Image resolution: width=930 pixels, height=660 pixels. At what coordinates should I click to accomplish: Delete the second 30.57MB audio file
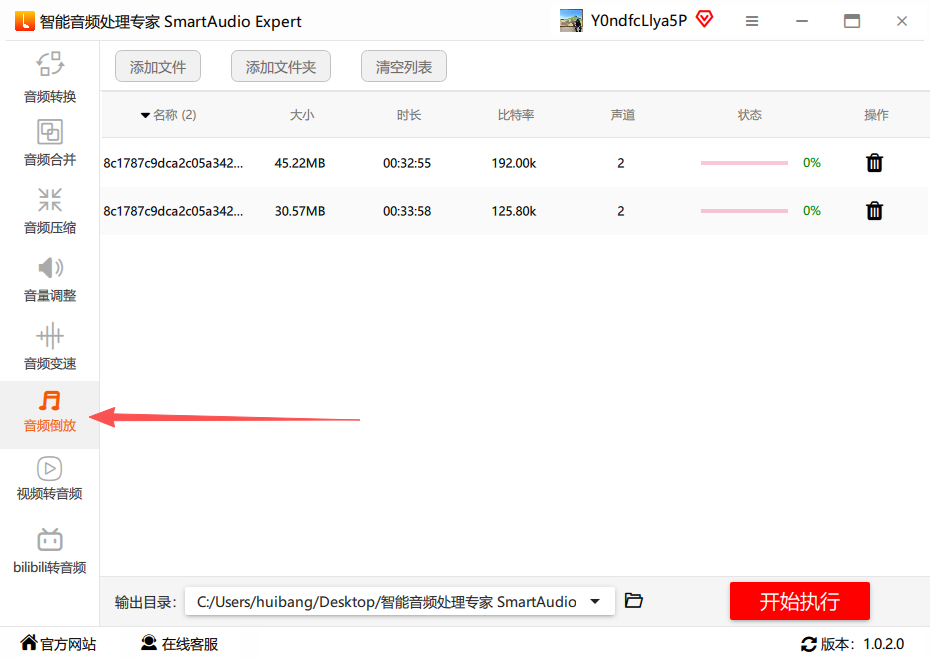(874, 211)
